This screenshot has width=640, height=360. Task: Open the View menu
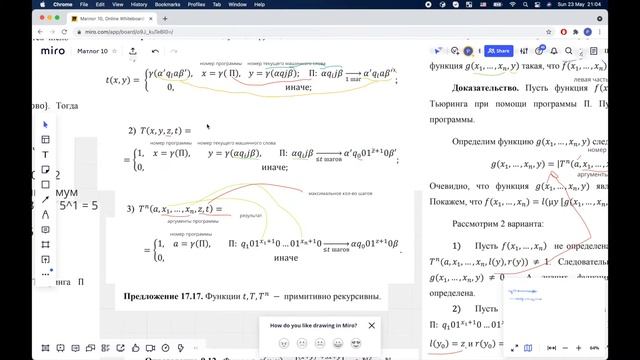click(118, 4)
